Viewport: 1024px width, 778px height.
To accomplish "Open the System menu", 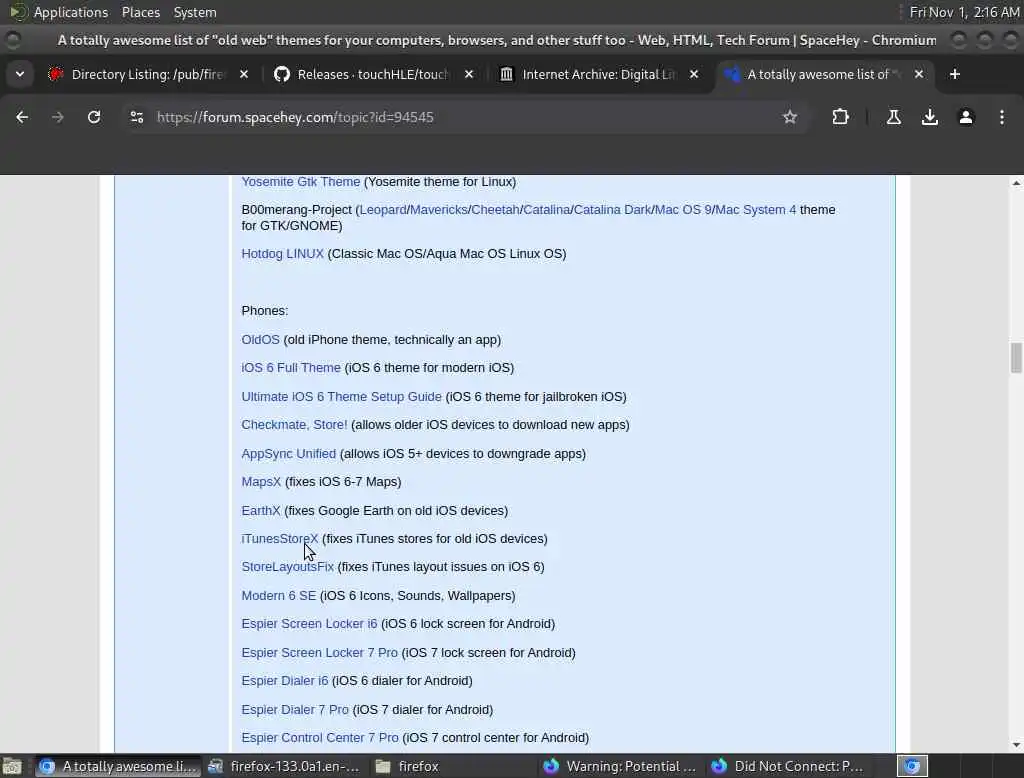I will click(x=195, y=12).
